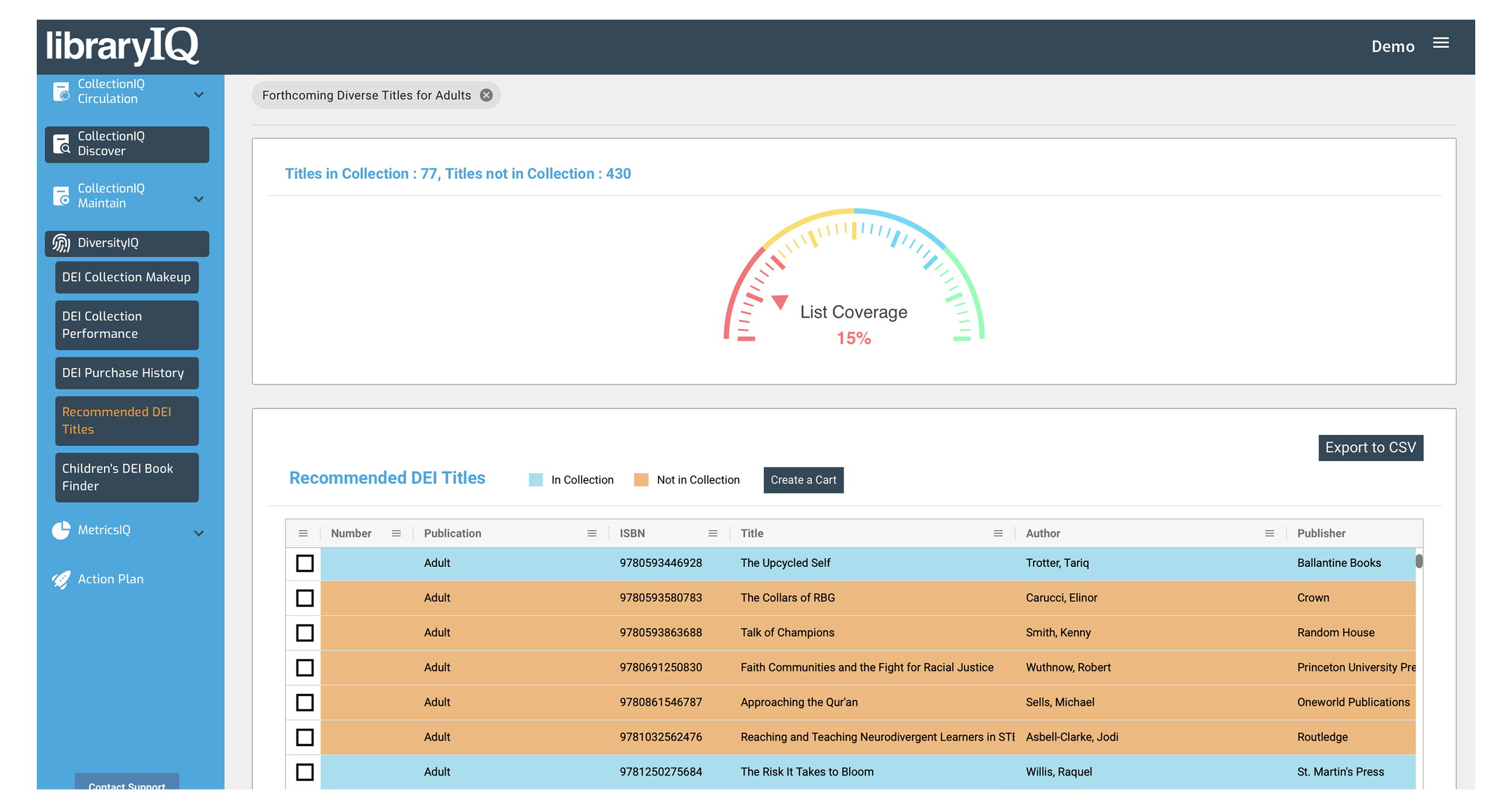Open the Action Plan menu item
Screen dimensions: 1512x809
[x=111, y=579]
